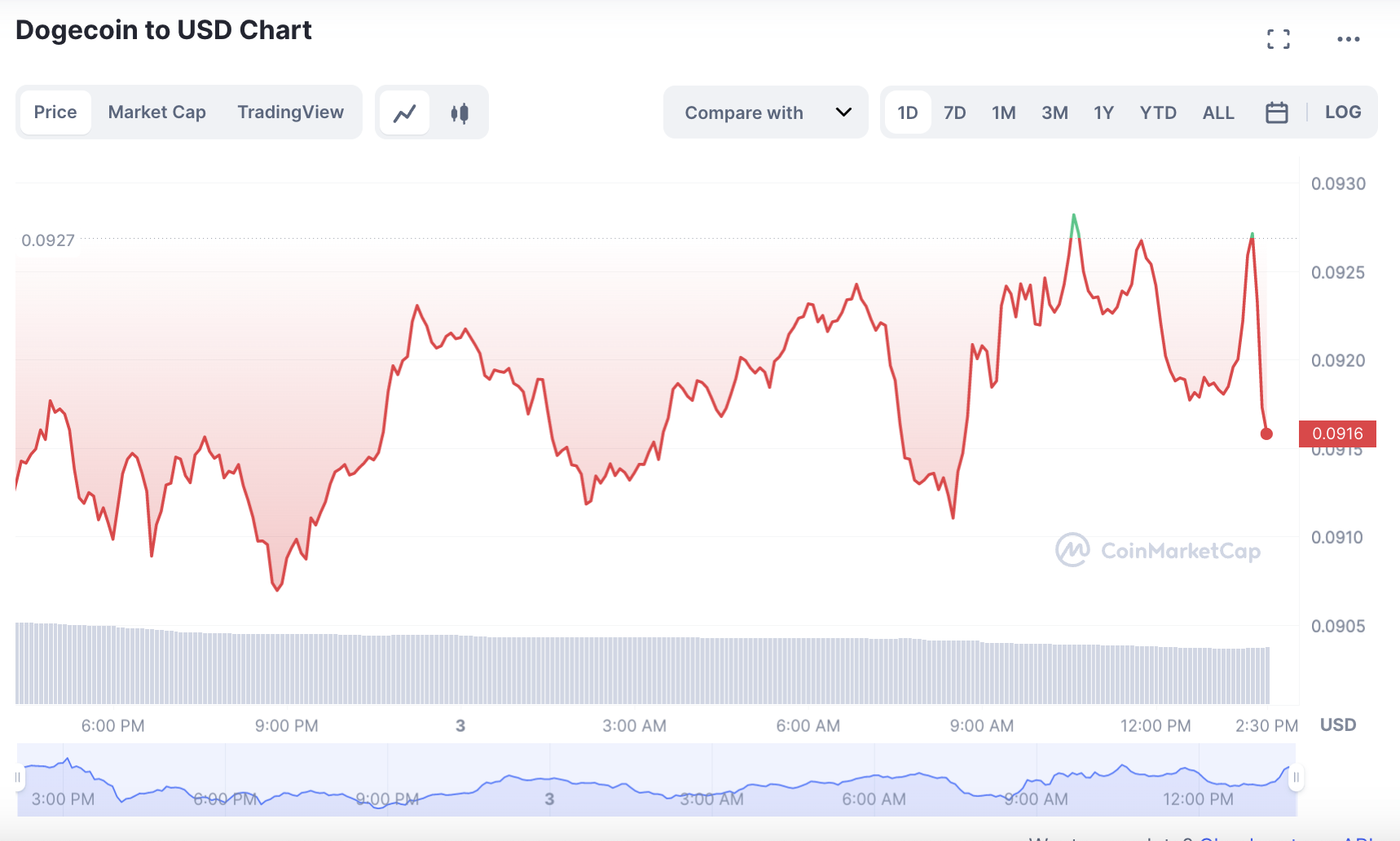The image size is (1400, 841).
Task: Expand the Compare with dropdown
Action: click(x=766, y=112)
